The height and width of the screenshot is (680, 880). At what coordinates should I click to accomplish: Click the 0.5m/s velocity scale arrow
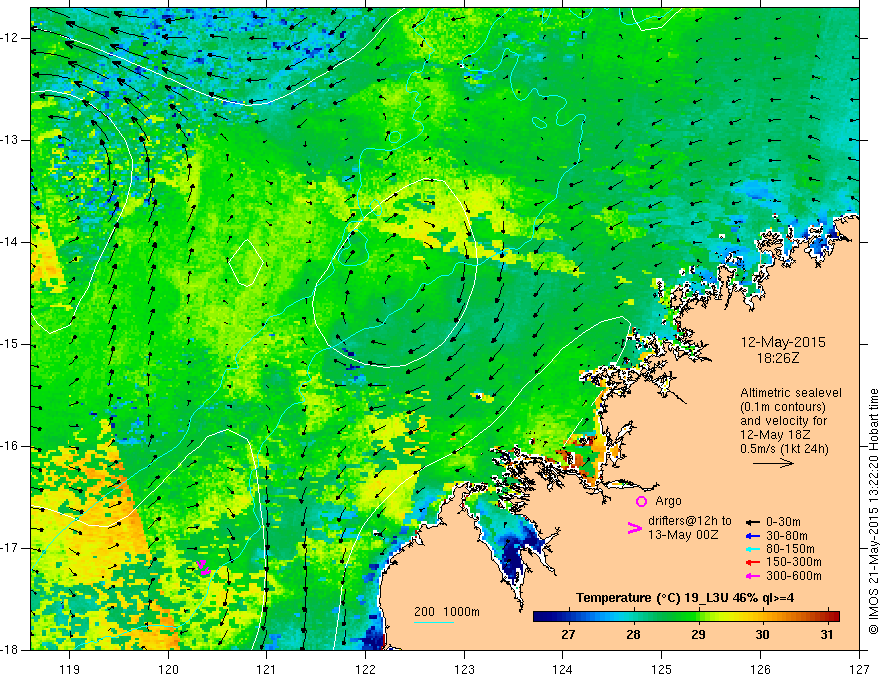coord(773,463)
